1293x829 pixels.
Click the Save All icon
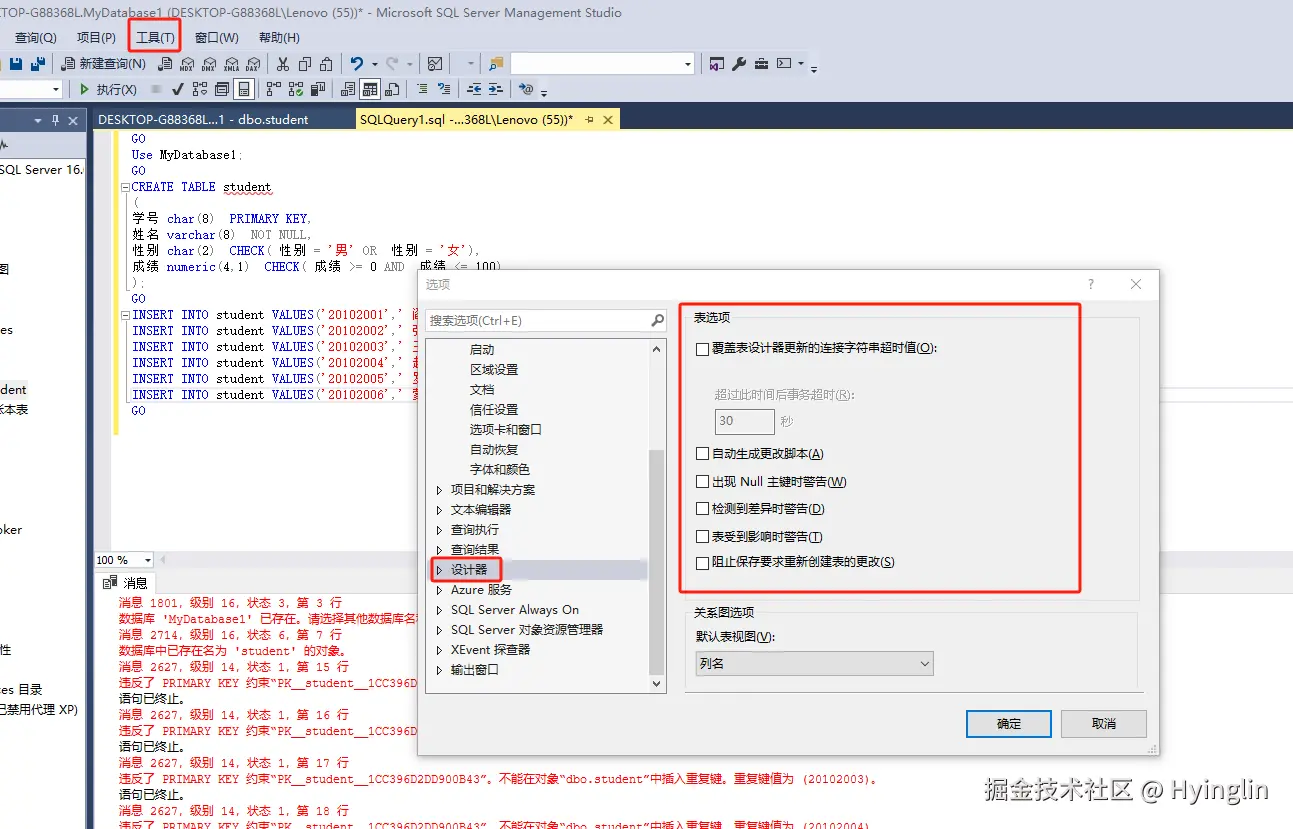(x=39, y=63)
